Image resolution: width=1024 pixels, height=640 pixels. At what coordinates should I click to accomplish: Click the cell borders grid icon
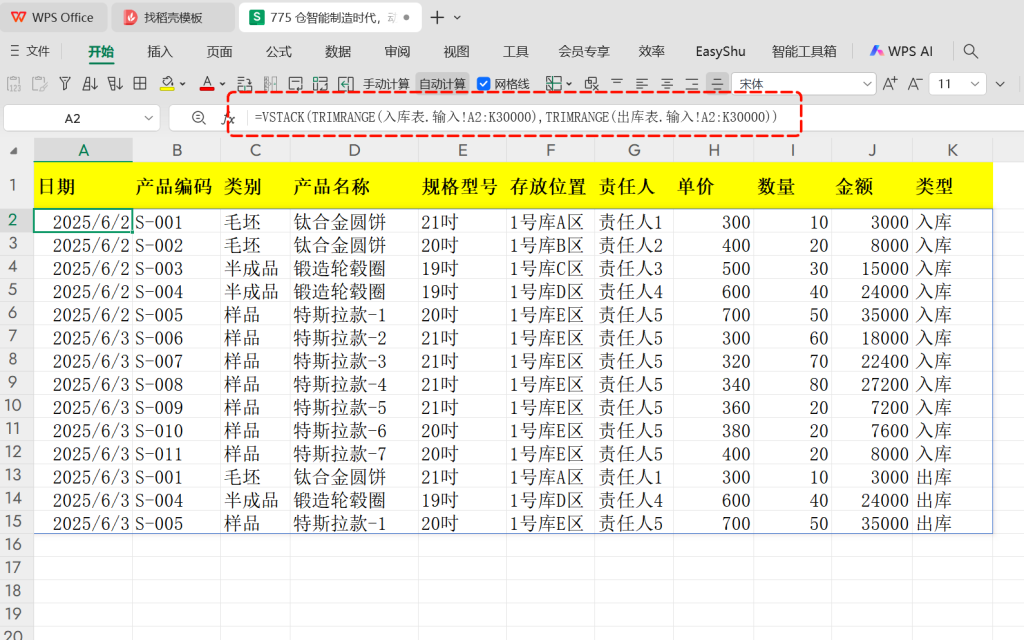coord(140,84)
